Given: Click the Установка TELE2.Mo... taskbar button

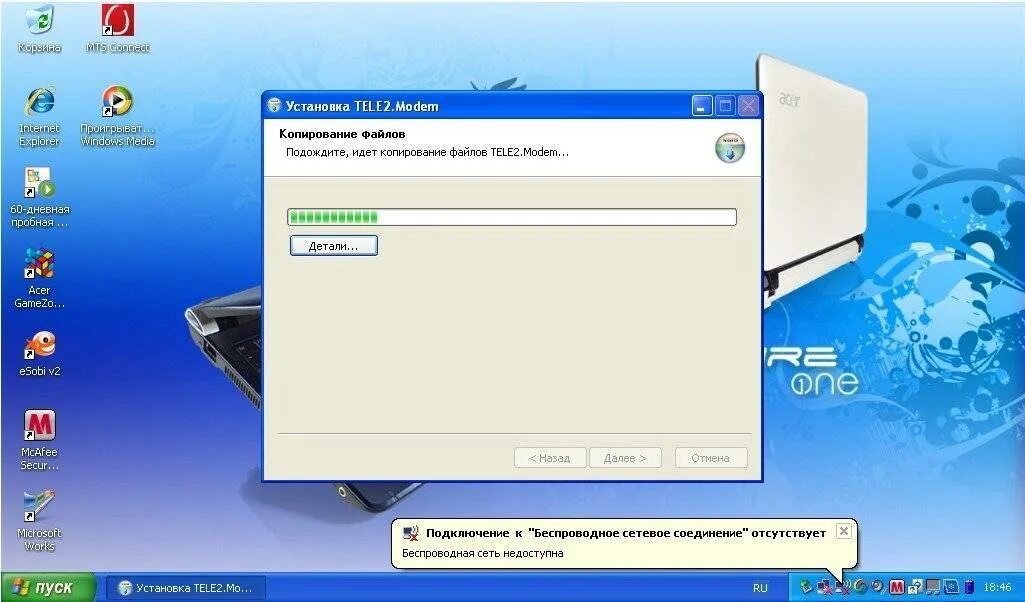Looking at the screenshot, I should tap(186, 588).
